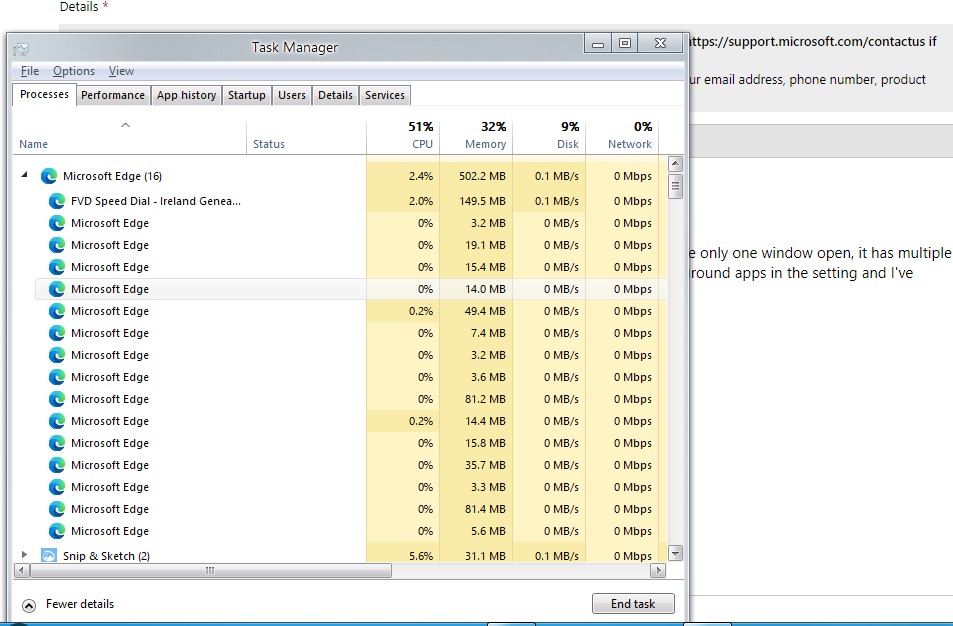This screenshot has height=626, width=953.
Task: Click the Snip & Sketch app icon
Action: 49,555
